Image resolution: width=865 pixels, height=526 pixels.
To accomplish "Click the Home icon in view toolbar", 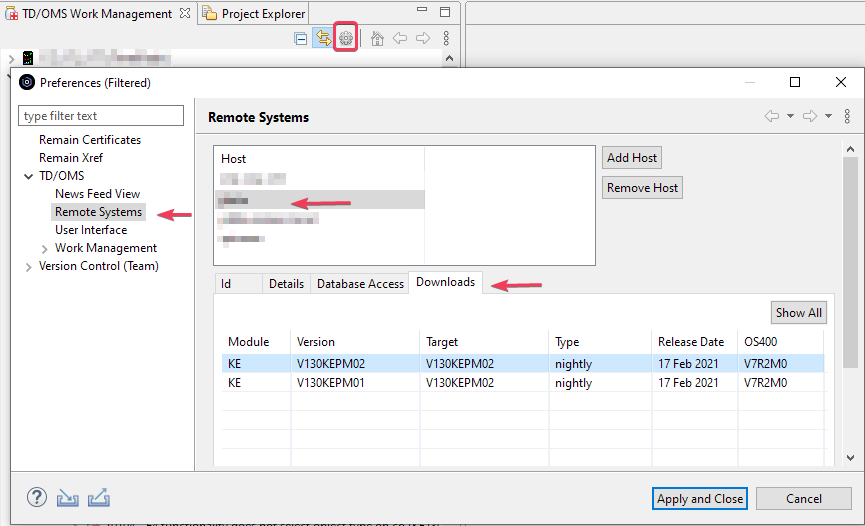I will pos(377,38).
